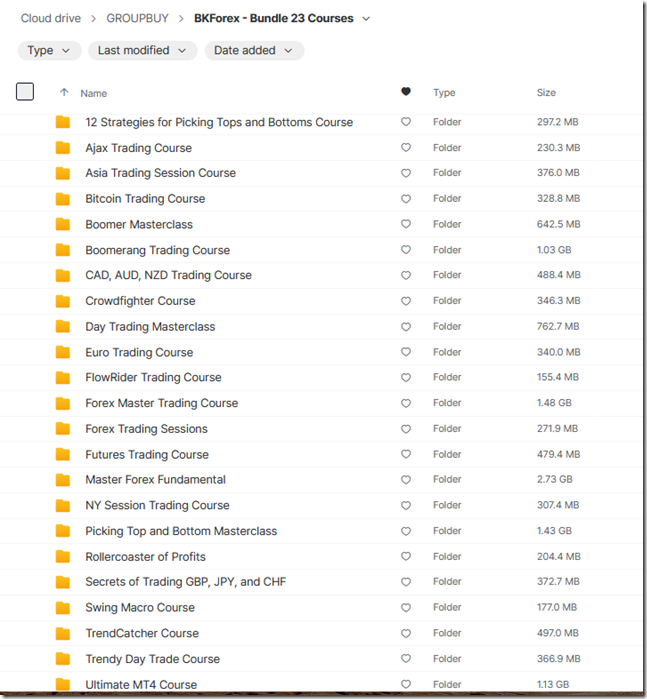Sort list by Size column
The image size is (647, 699).
coord(546,93)
